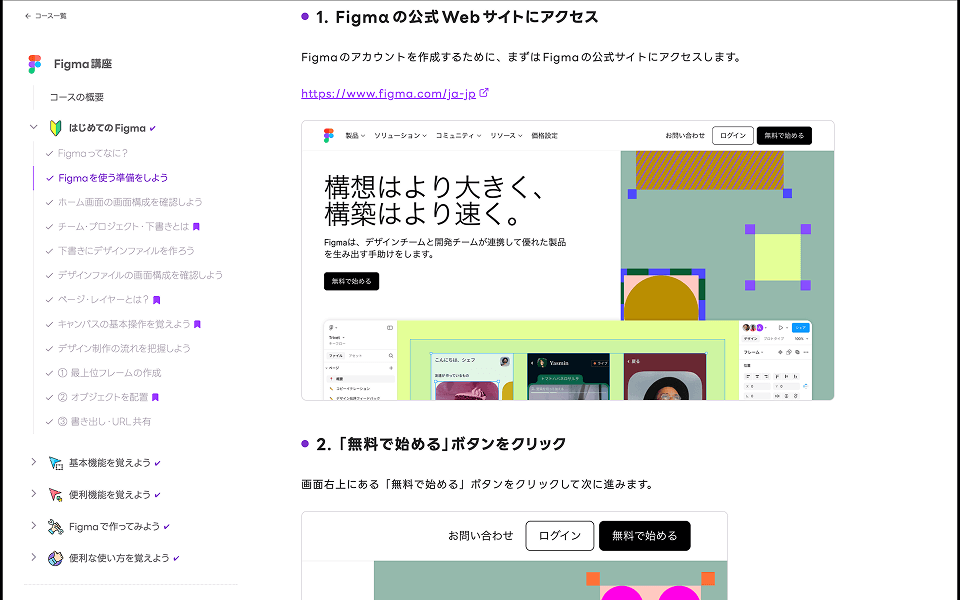Expand the 基本機能を覚えよう section chevron
The width and height of the screenshot is (960, 600).
coord(33,462)
